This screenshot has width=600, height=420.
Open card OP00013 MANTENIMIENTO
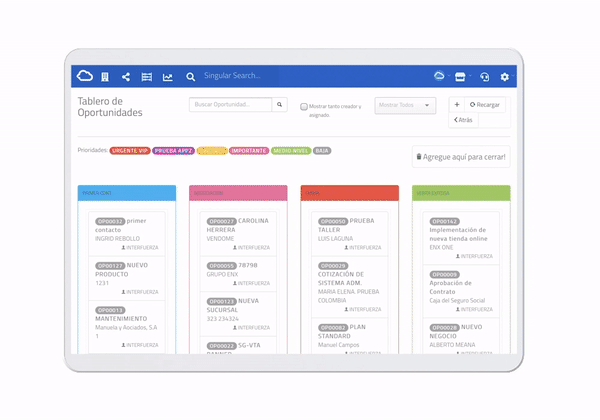click(127, 327)
